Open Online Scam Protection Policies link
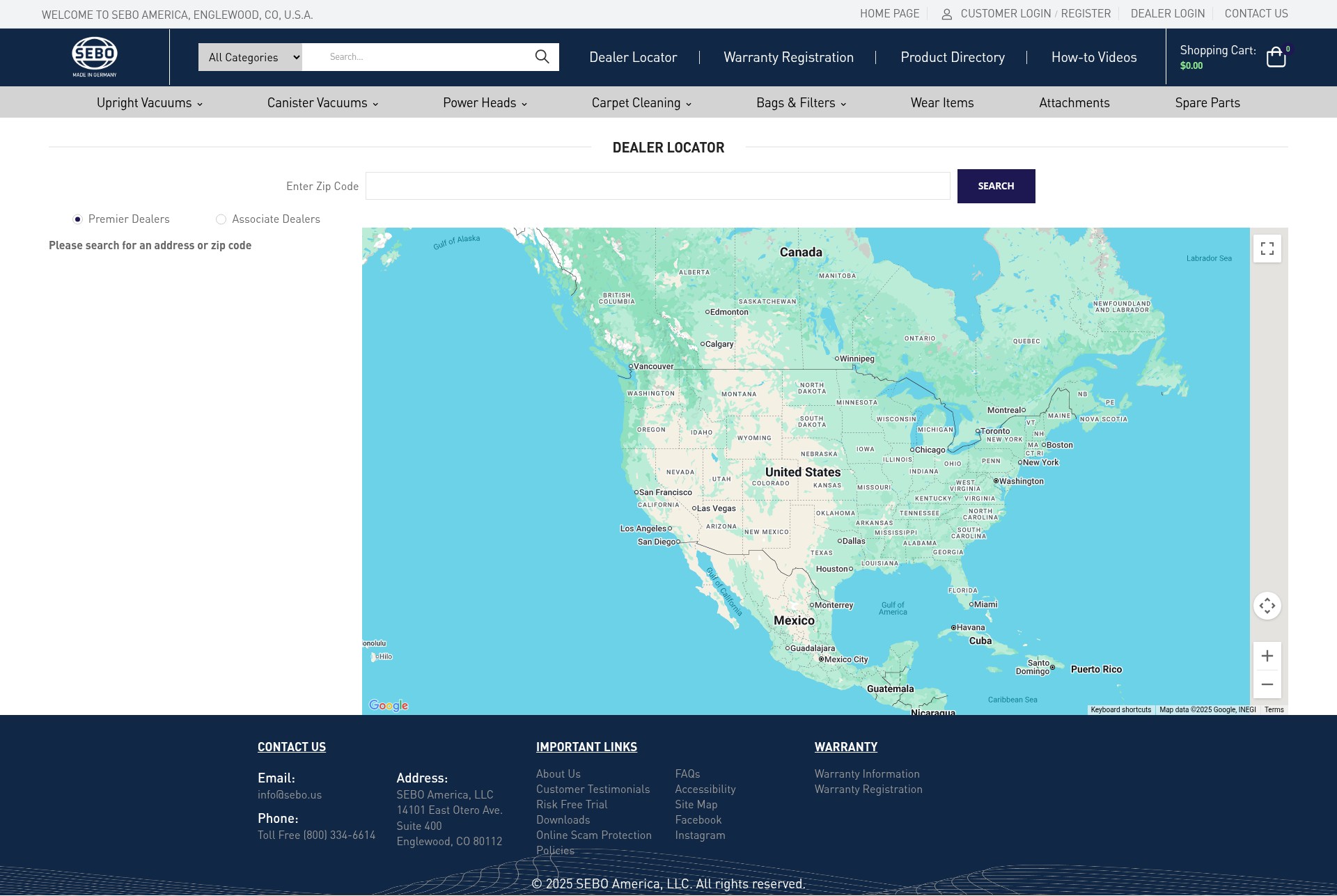 coord(593,842)
